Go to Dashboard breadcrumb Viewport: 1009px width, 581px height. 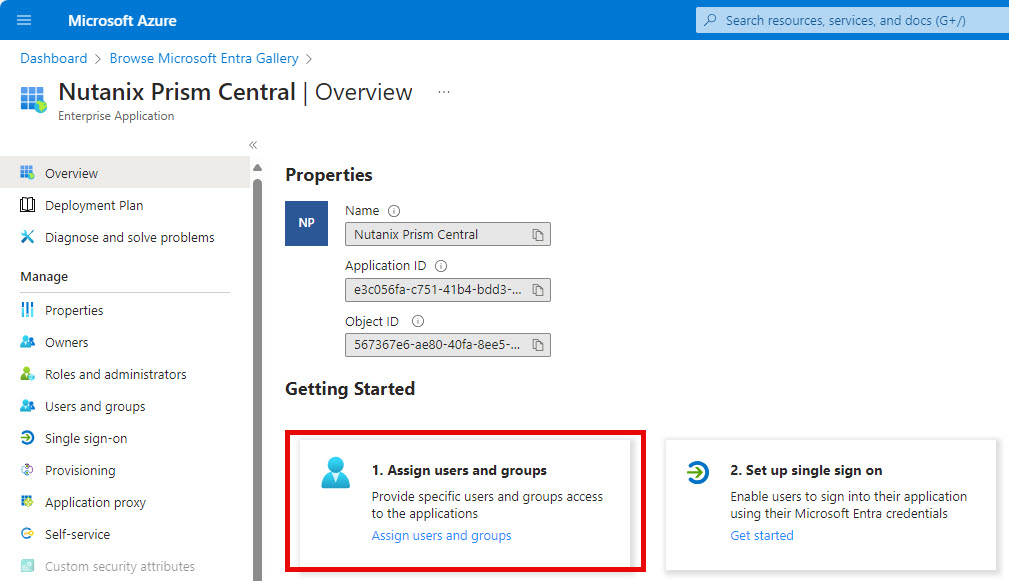(x=53, y=58)
